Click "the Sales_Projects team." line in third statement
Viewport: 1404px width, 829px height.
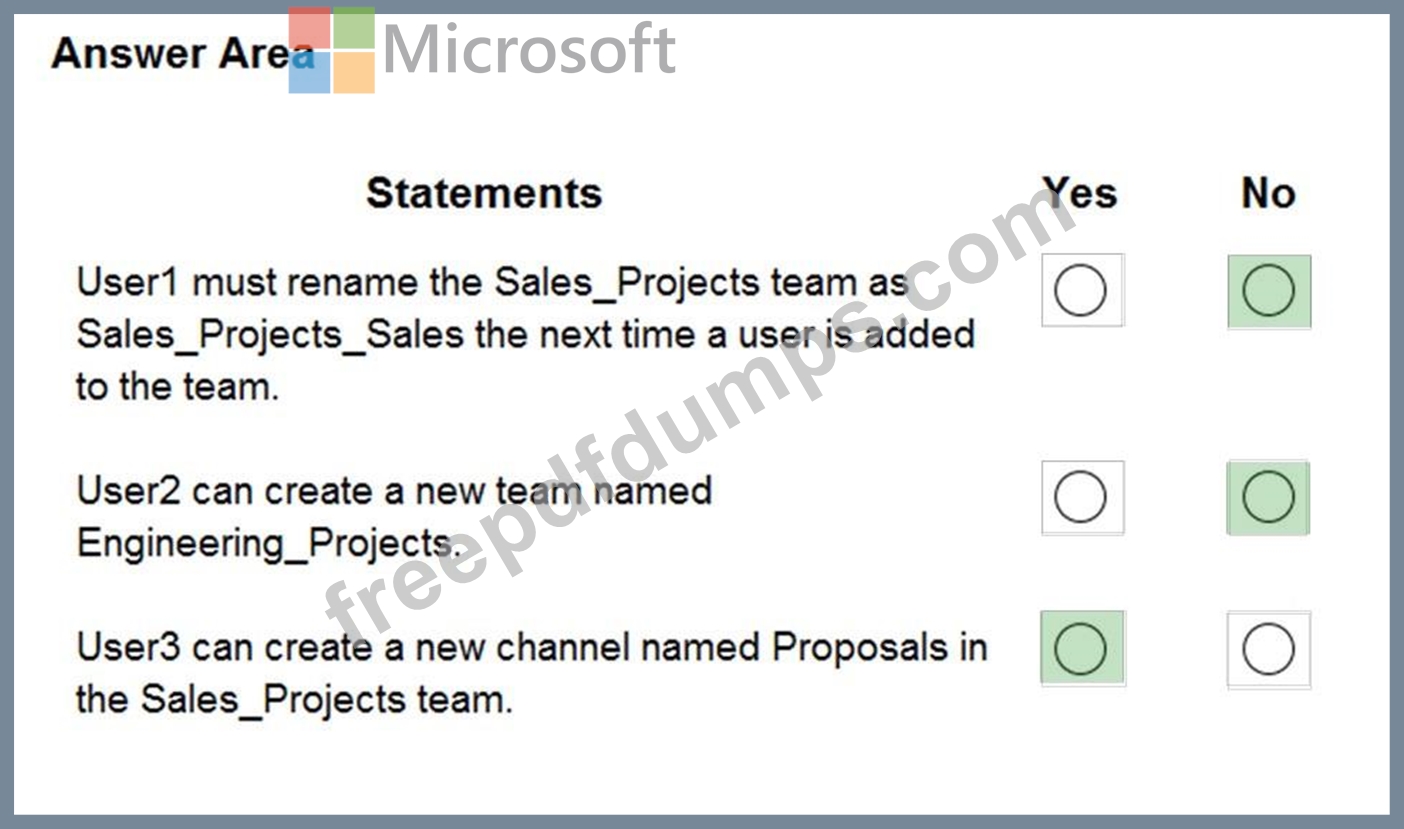(x=294, y=699)
